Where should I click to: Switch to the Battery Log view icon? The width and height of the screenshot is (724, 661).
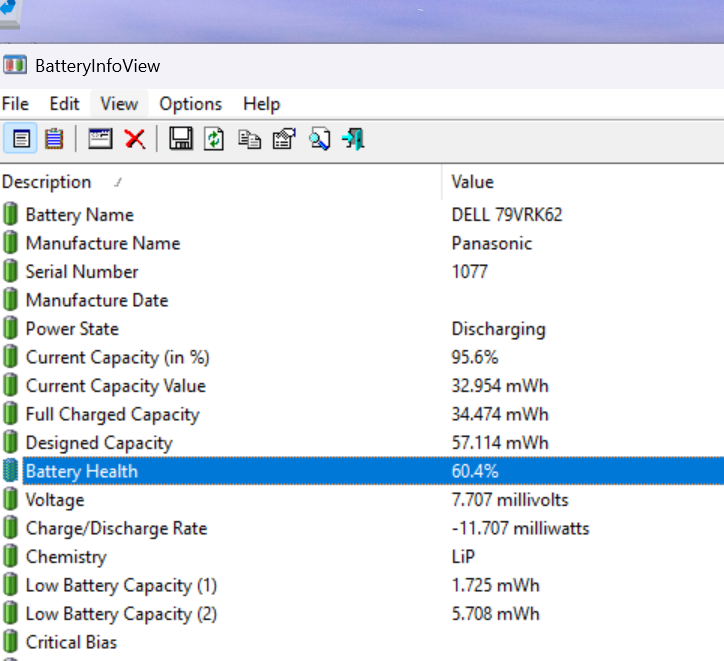point(54,138)
